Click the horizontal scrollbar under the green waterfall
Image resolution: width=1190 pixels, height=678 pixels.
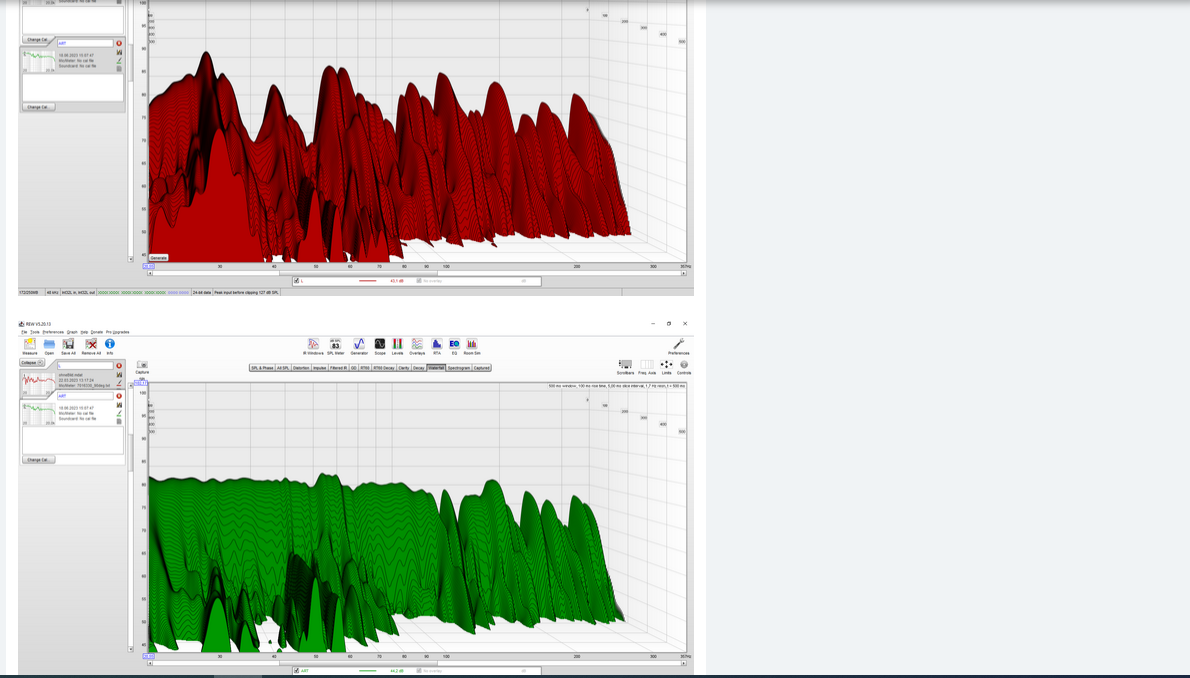[417, 663]
